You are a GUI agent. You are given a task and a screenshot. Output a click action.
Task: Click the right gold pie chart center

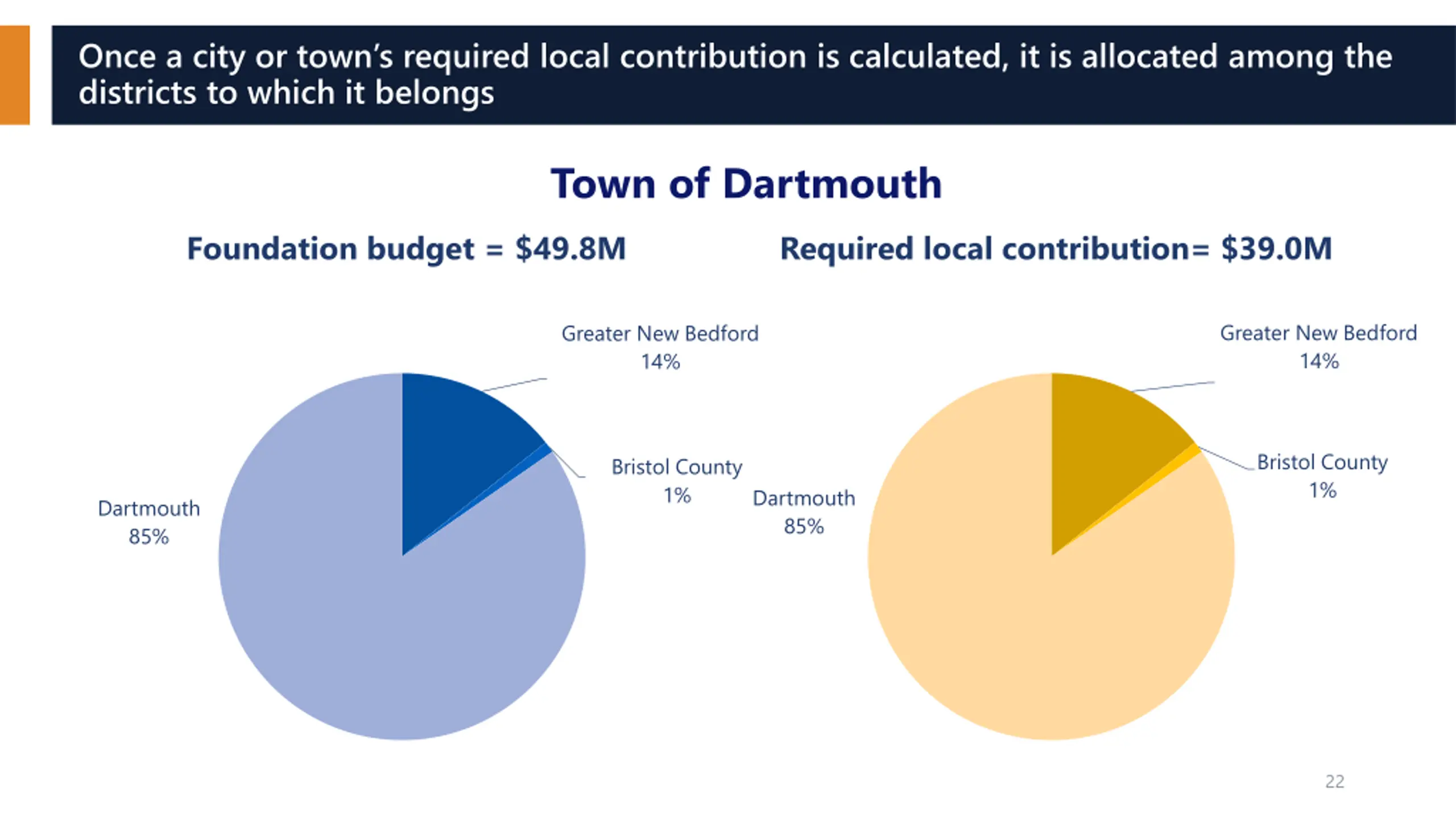point(1052,556)
